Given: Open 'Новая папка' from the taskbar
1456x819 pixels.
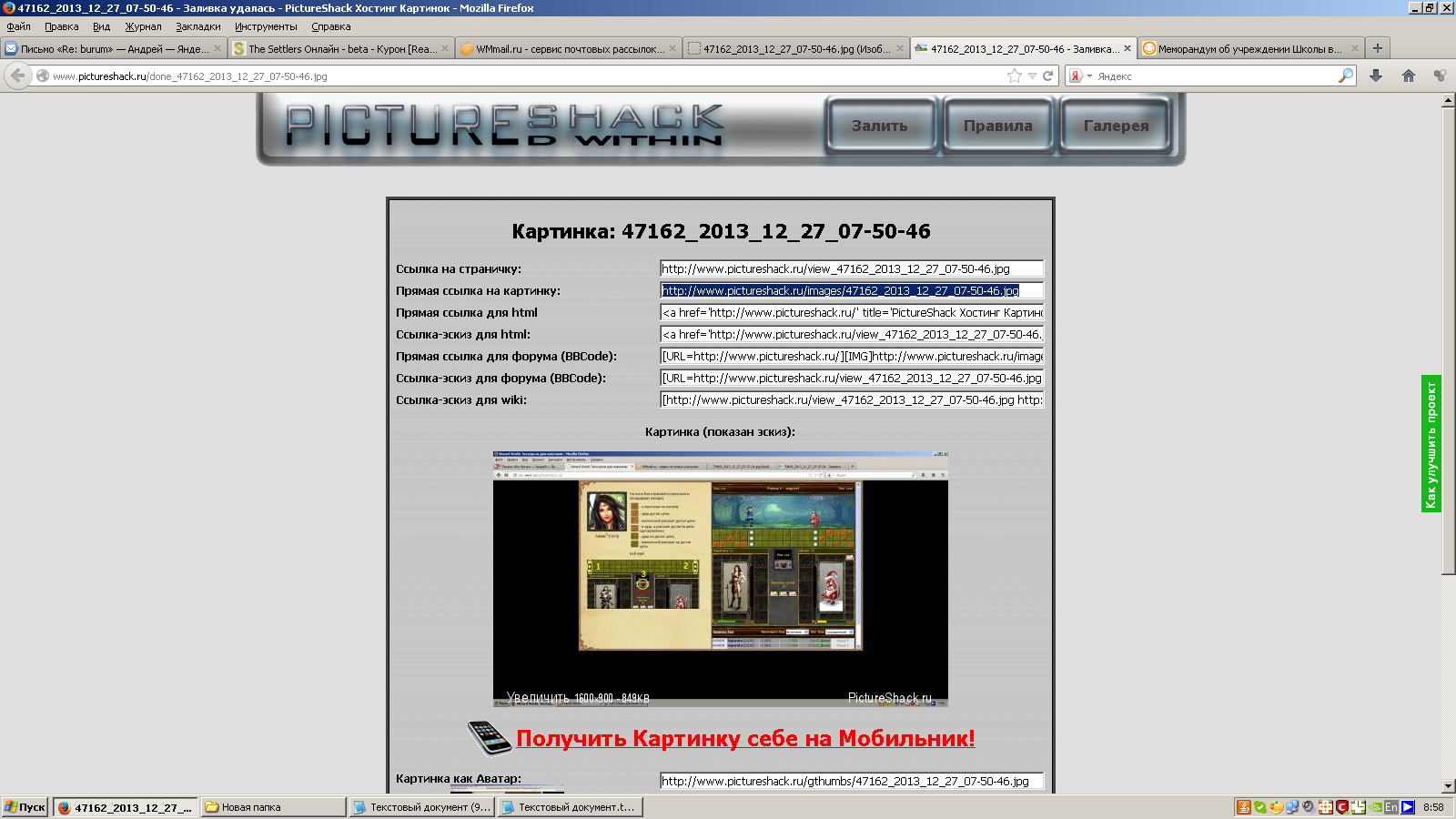Looking at the screenshot, I should [x=272, y=807].
